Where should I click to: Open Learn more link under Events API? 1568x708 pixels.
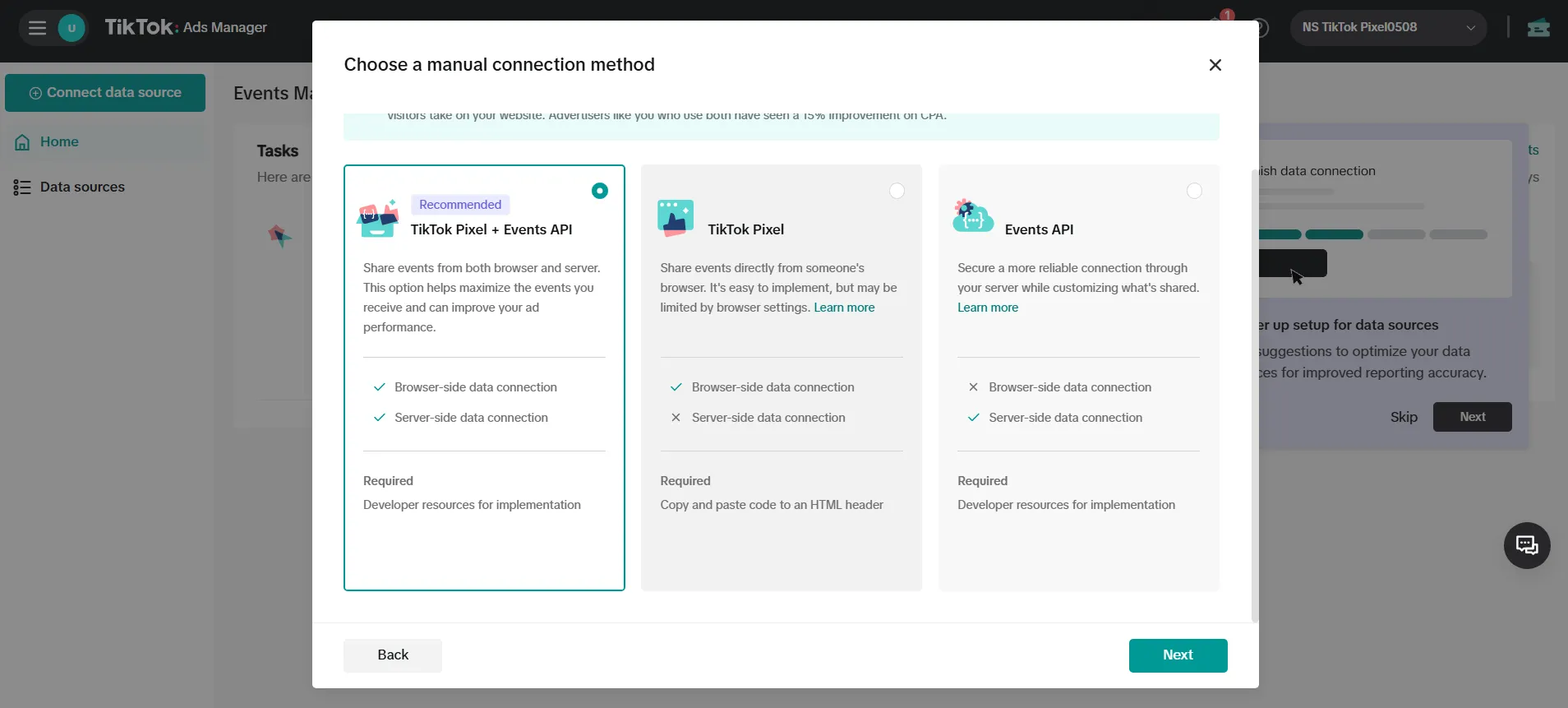pyautogui.click(x=988, y=308)
